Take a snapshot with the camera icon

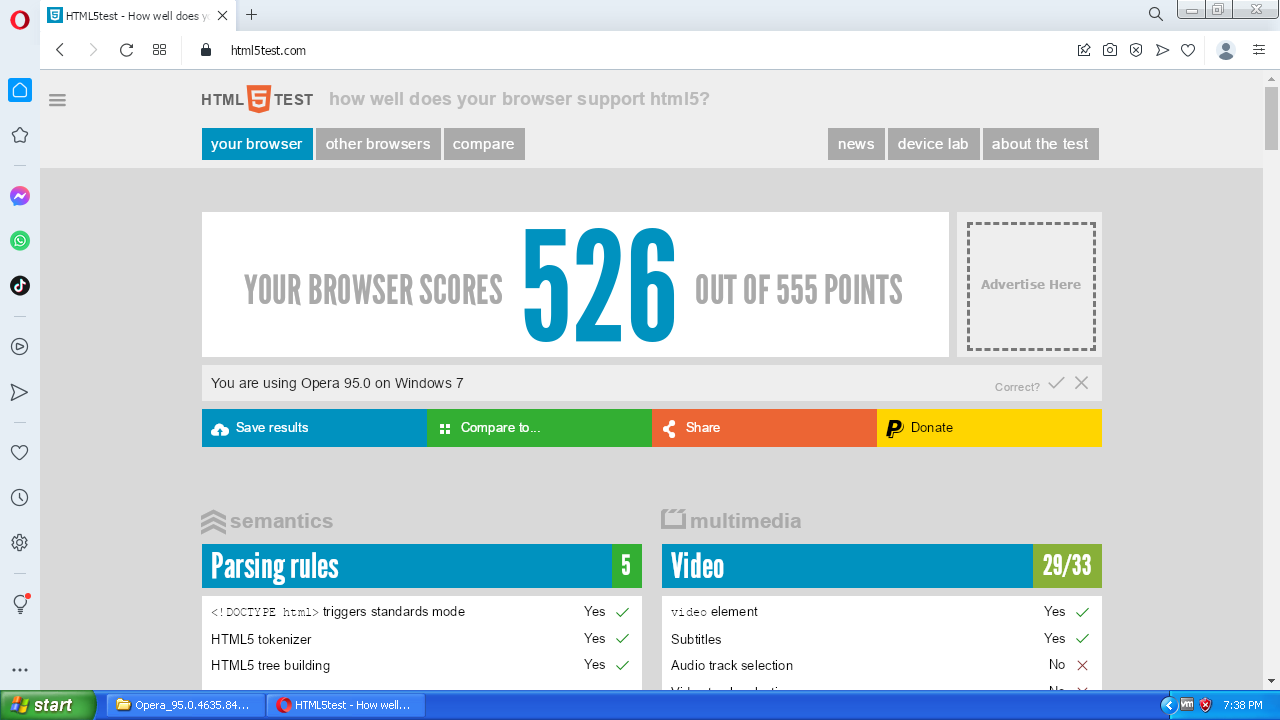point(1110,50)
